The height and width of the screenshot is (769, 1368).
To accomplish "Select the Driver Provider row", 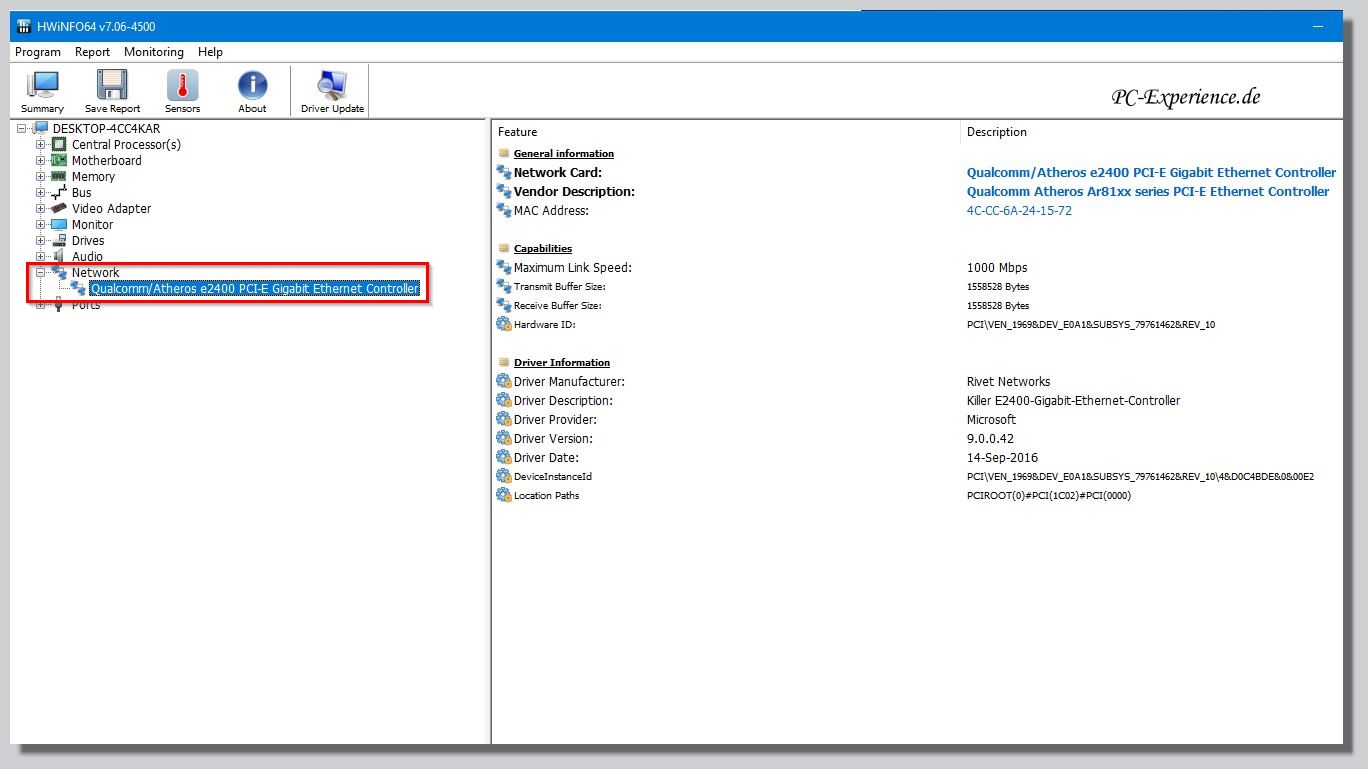I will click(x=918, y=420).
